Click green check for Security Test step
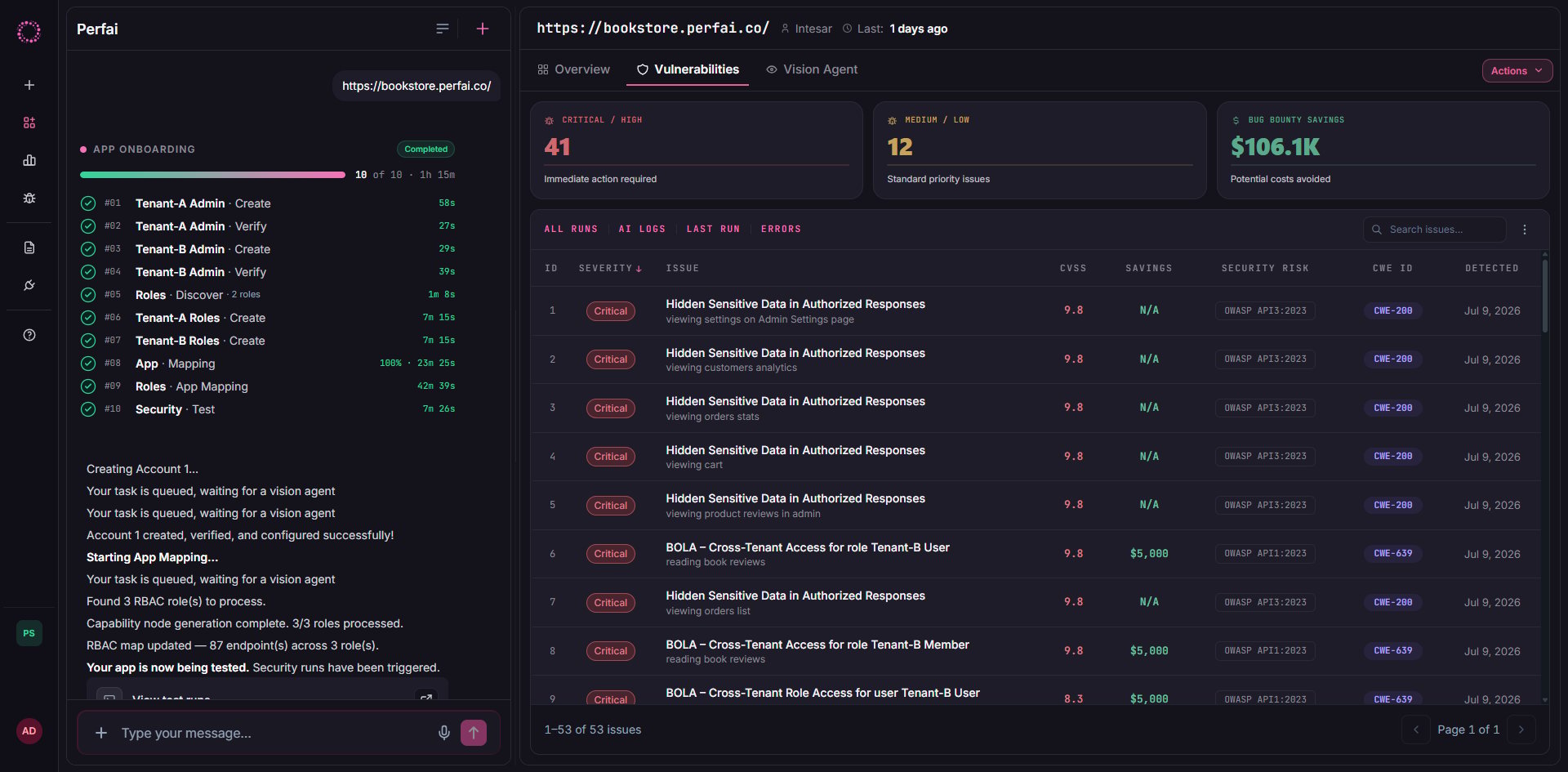This screenshot has width=1568, height=772. pos(88,409)
